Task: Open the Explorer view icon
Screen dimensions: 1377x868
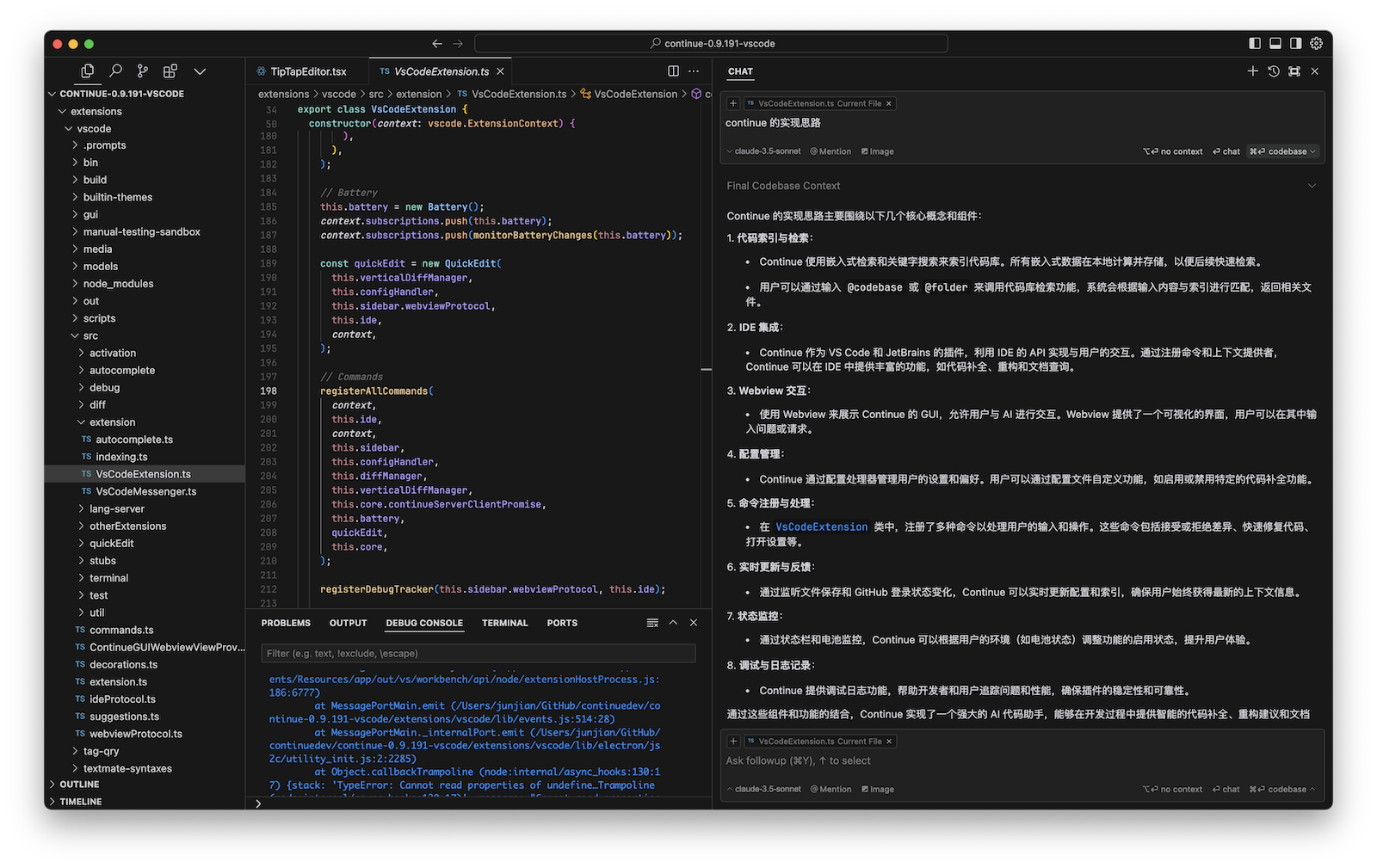Action: coord(87,71)
